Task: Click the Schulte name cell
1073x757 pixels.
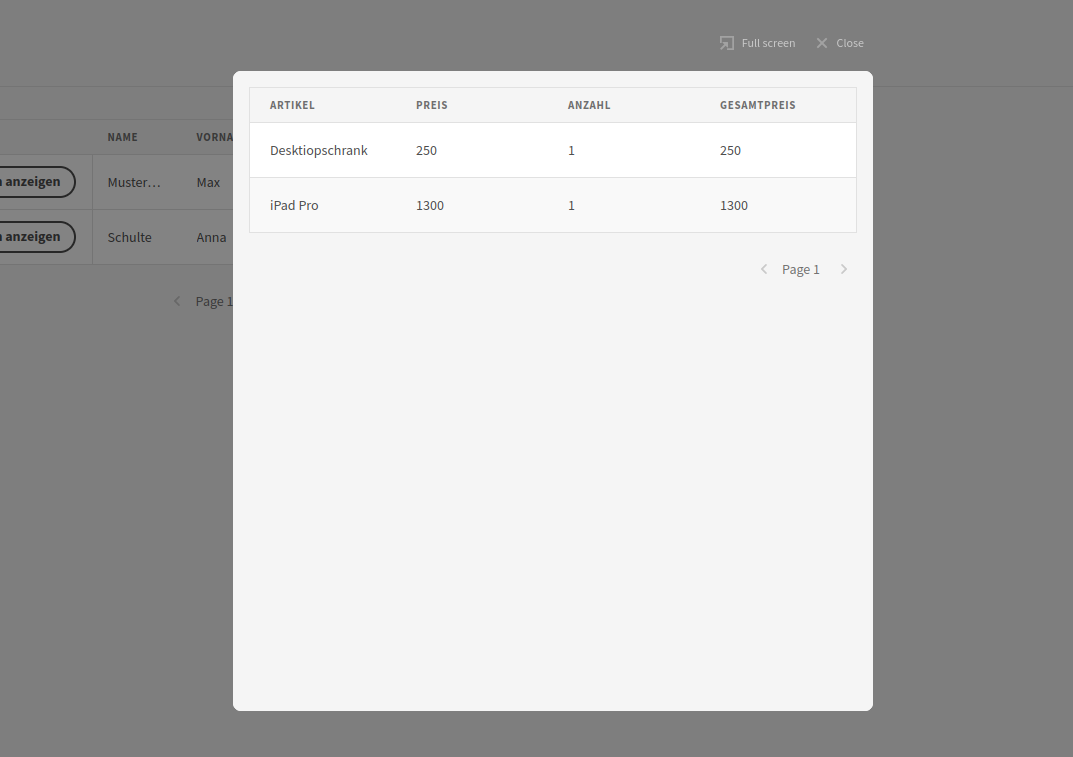Action: point(130,237)
